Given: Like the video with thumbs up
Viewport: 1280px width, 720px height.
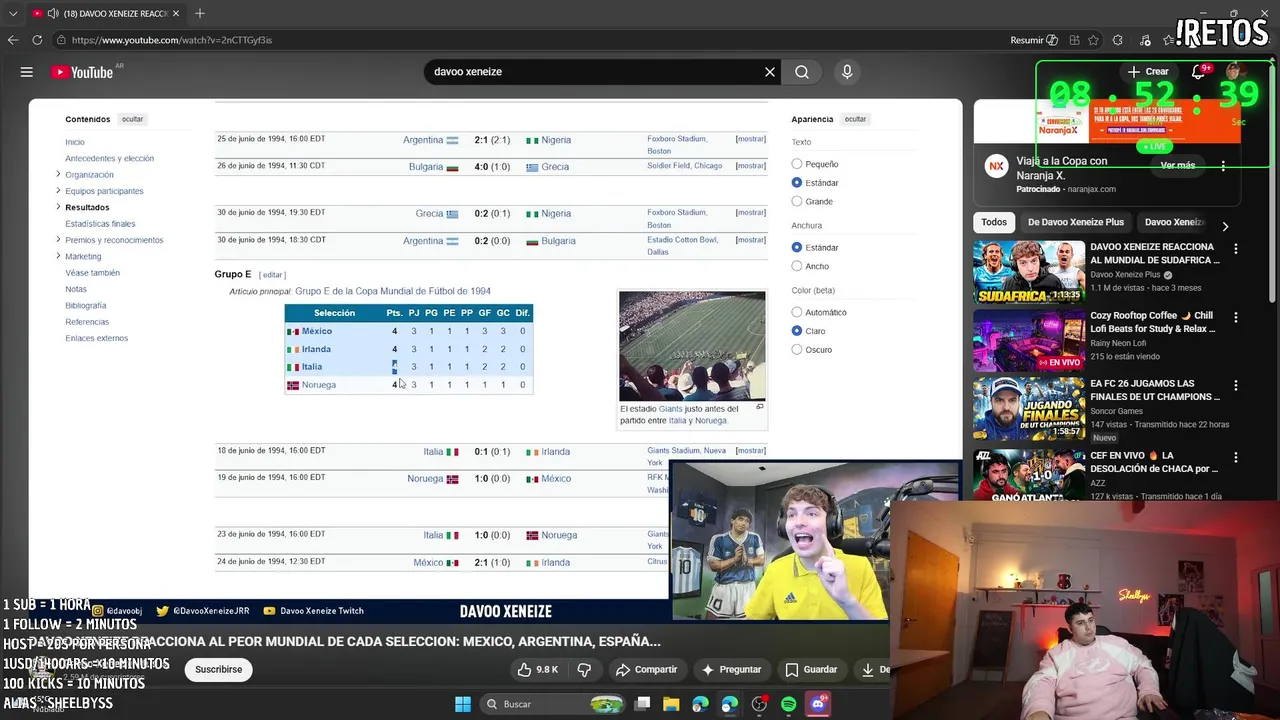Looking at the screenshot, I should pyautogui.click(x=538, y=670).
